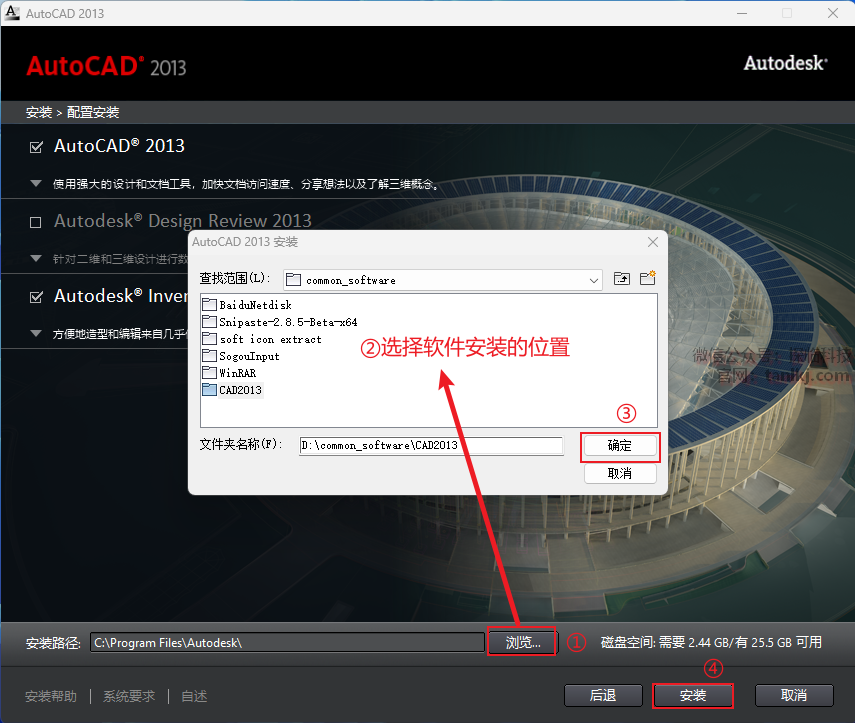Click the AutoCAD title bar app icon
This screenshot has width=855, height=723.
pyautogui.click(x=11, y=13)
